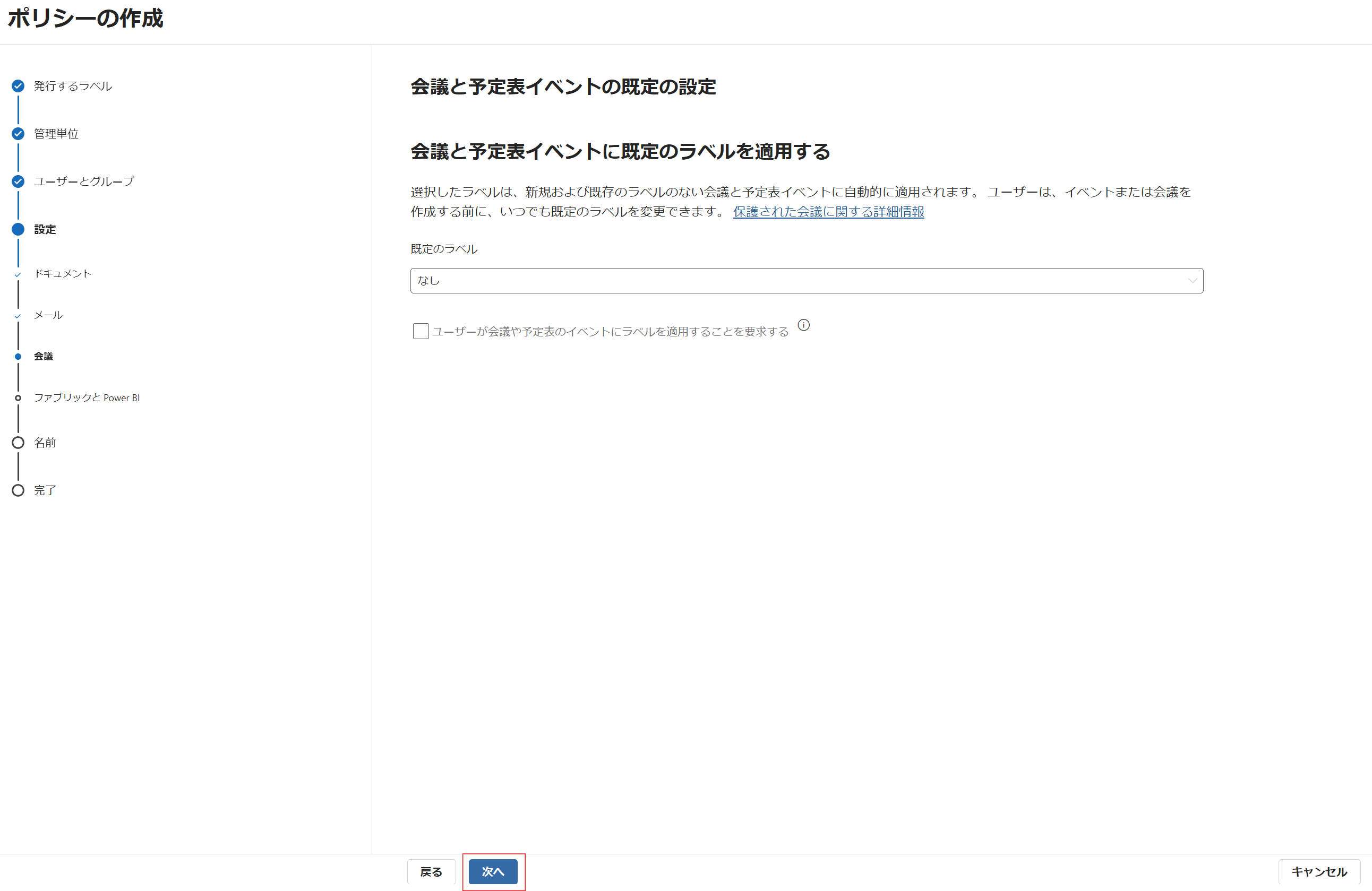Go to the メール sub-step
This screenshot has width=1372, height=891.
point(48,315)
